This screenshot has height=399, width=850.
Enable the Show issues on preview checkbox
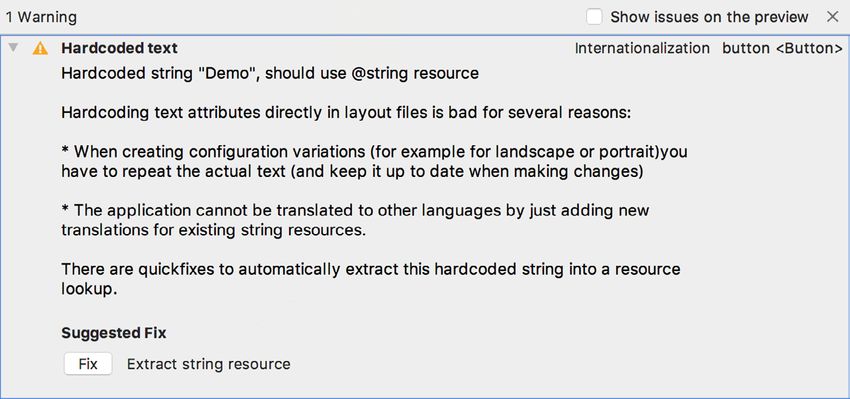tap(594, 17)
